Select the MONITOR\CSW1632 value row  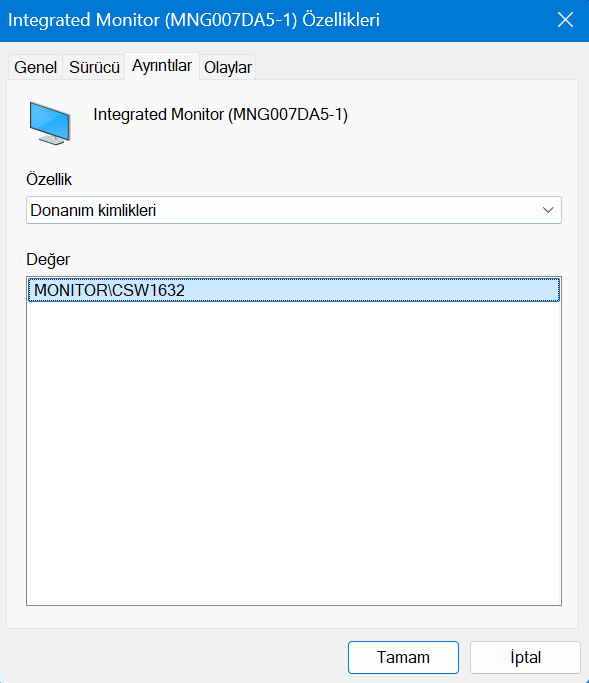tap(294, 290)
